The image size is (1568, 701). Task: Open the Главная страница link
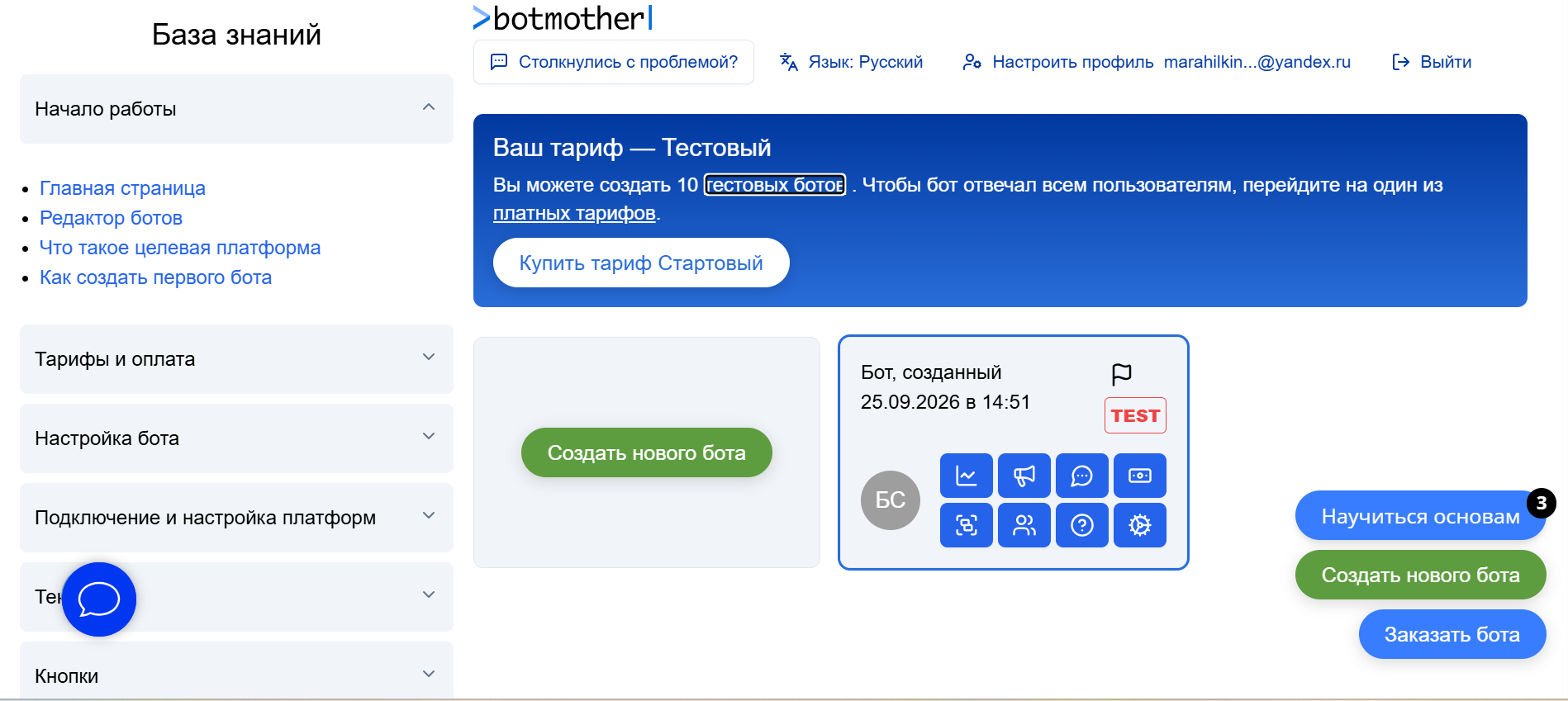pos(122,188)
